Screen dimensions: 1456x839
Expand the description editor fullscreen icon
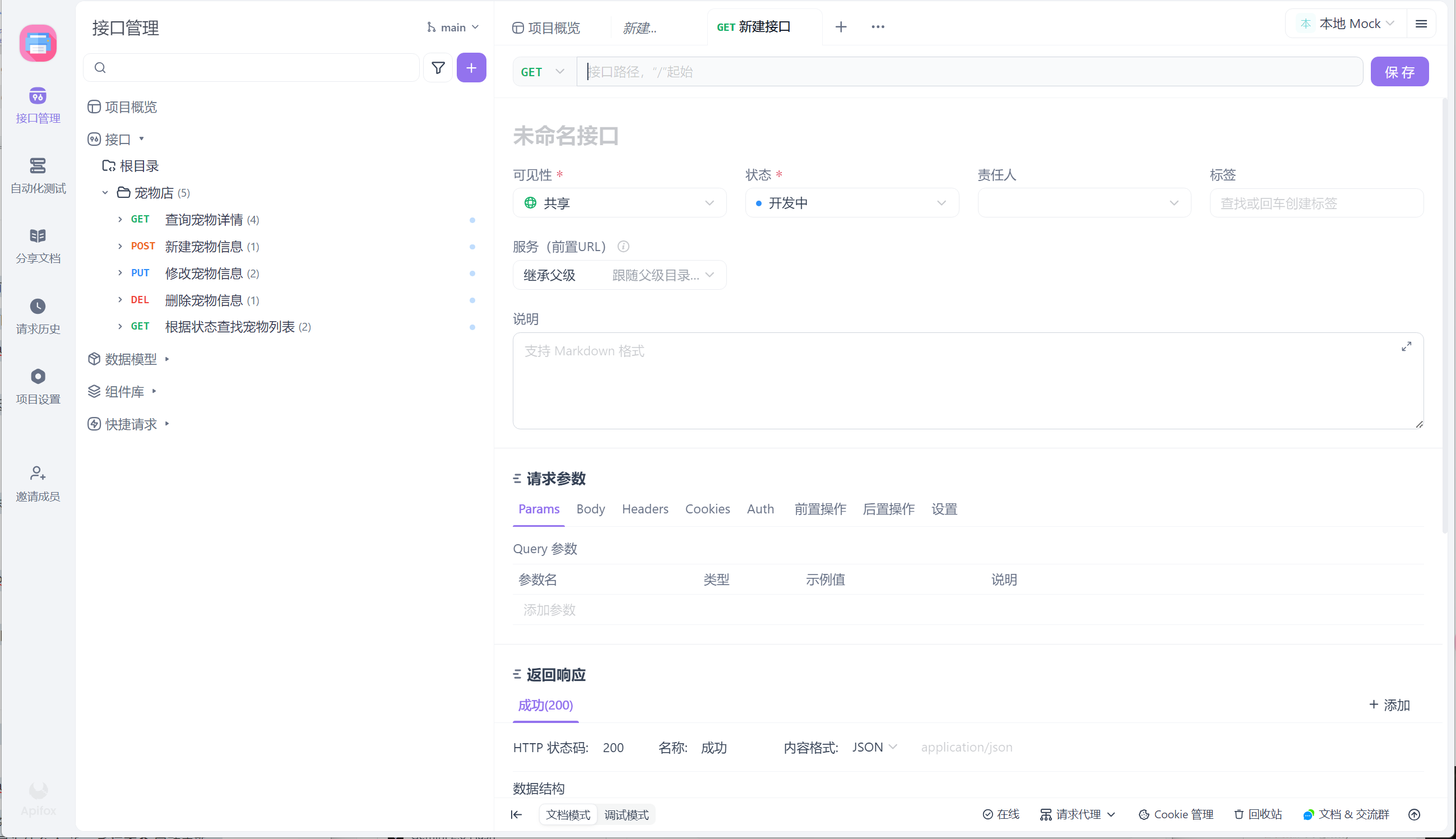pyautogui.click(x=1406, y=346)
